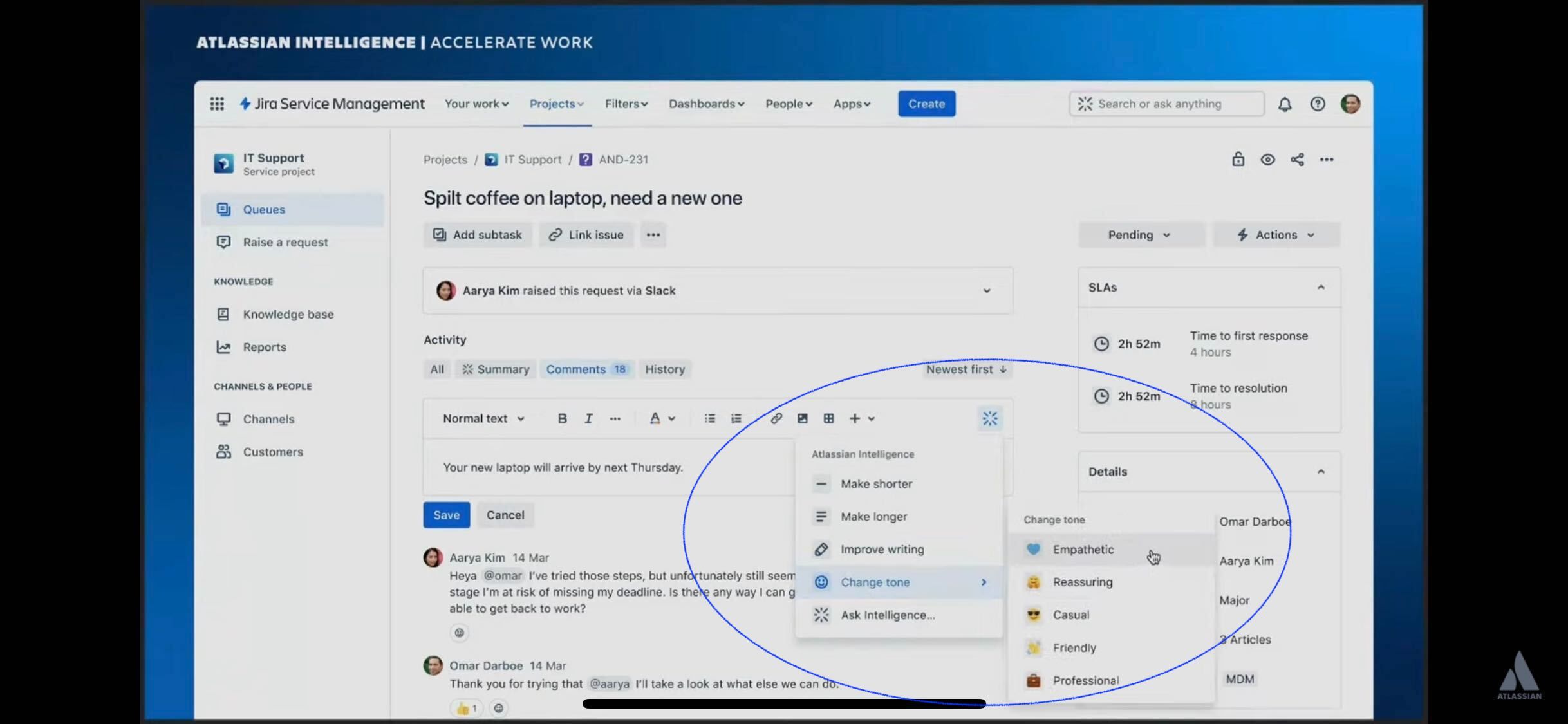Choose the Empathetic tone
This screenshot has height=724, width=1568.
(1112, 550)
